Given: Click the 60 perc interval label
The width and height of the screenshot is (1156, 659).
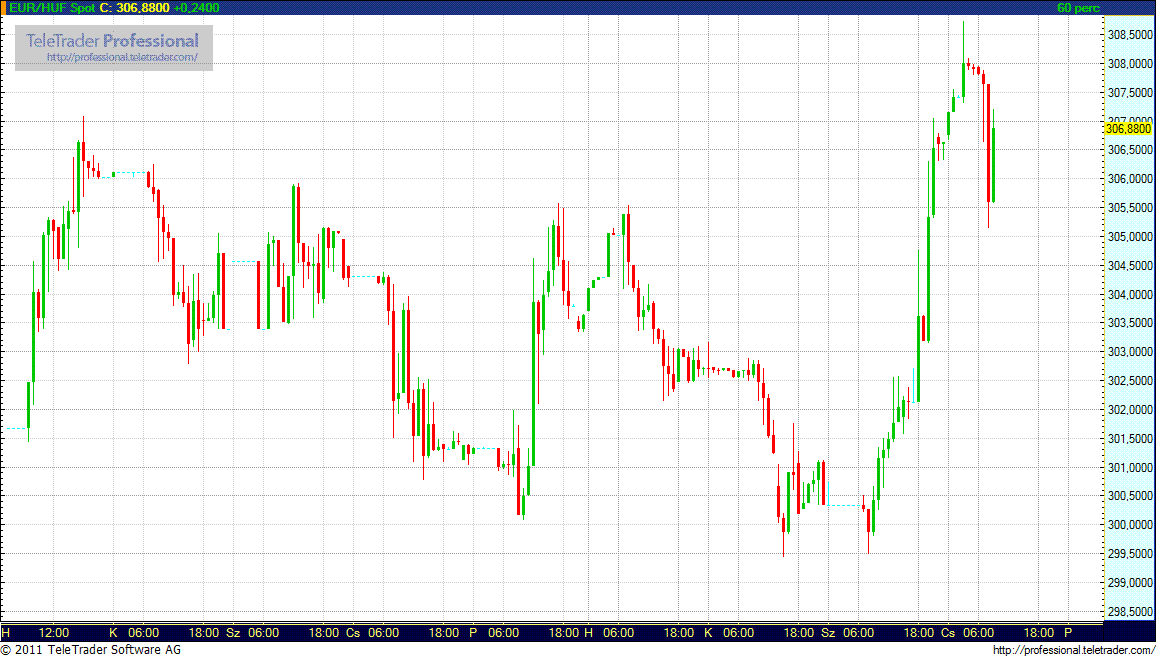Looking at the screenshot, I should tap(1078, 8).
